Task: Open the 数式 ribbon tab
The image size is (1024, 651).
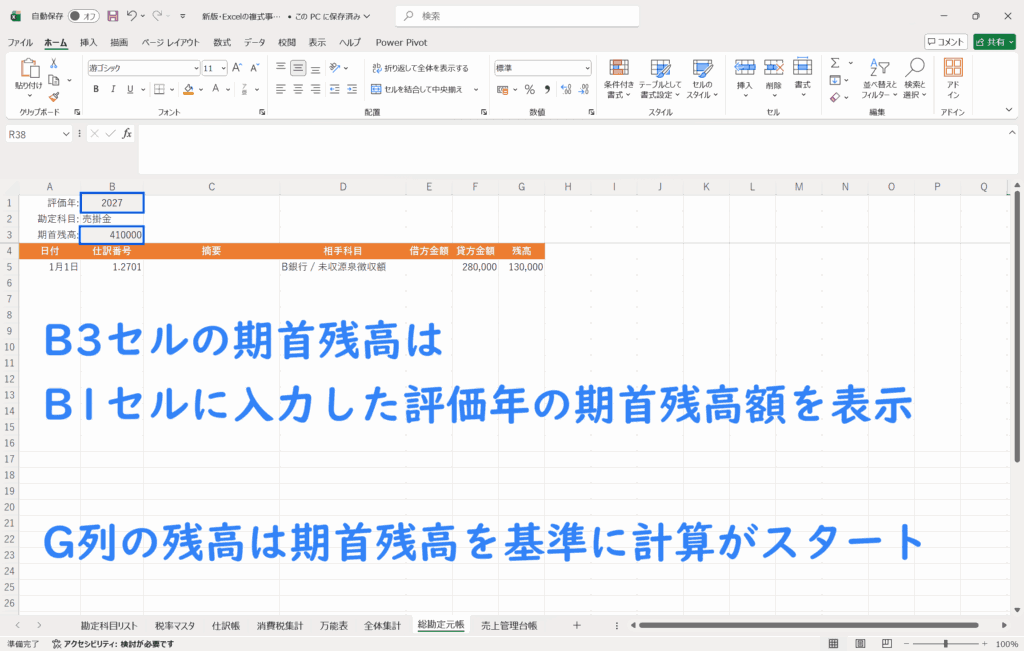Action: 222,42
